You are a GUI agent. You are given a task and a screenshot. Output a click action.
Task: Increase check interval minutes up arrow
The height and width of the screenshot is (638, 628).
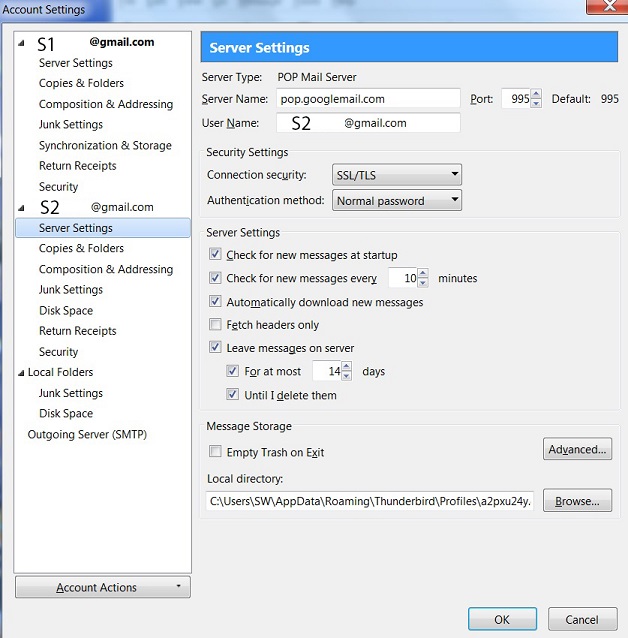click(x=423, y=273)
